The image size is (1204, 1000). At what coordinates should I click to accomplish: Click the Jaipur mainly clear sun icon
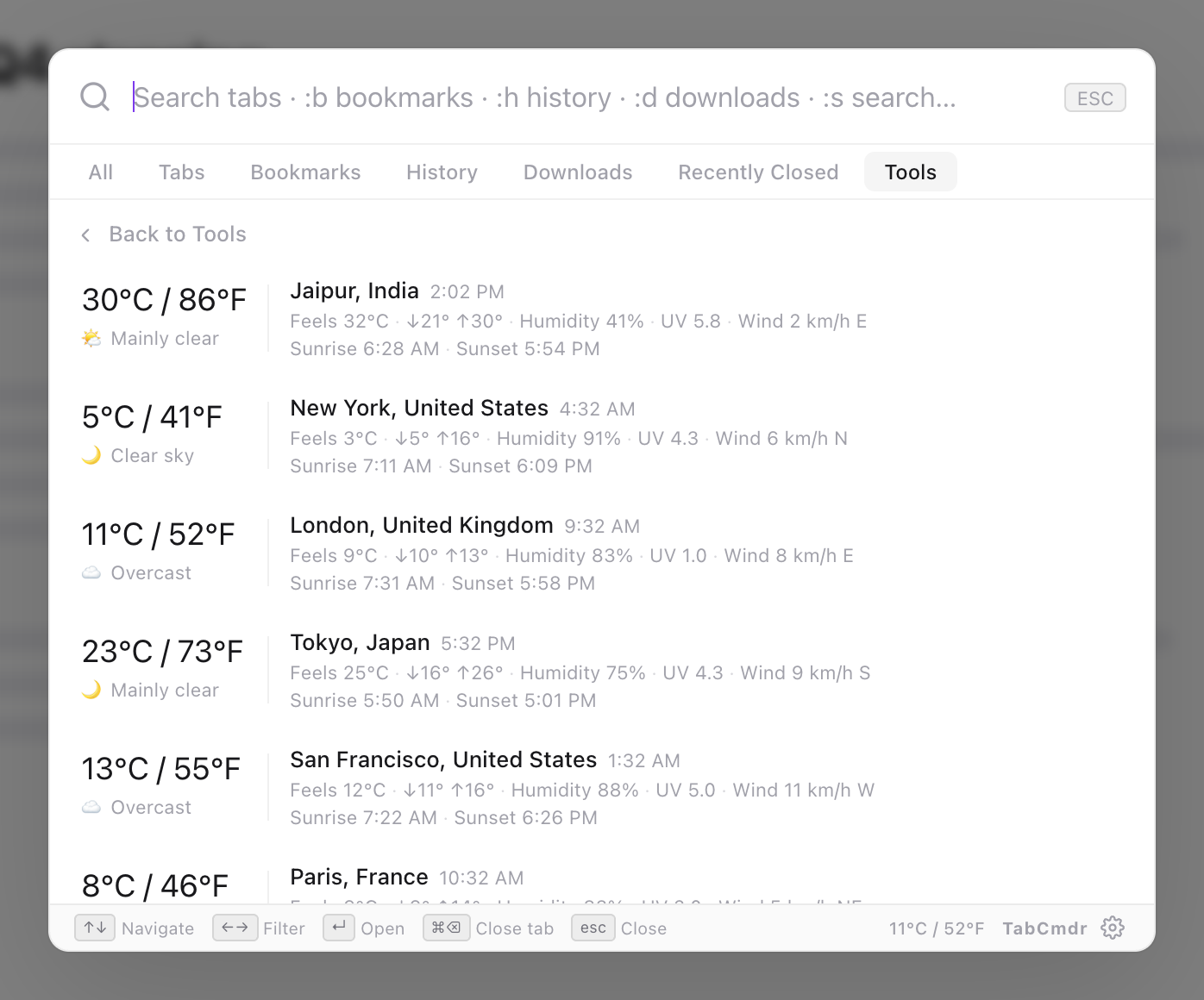tap(91, 338)
